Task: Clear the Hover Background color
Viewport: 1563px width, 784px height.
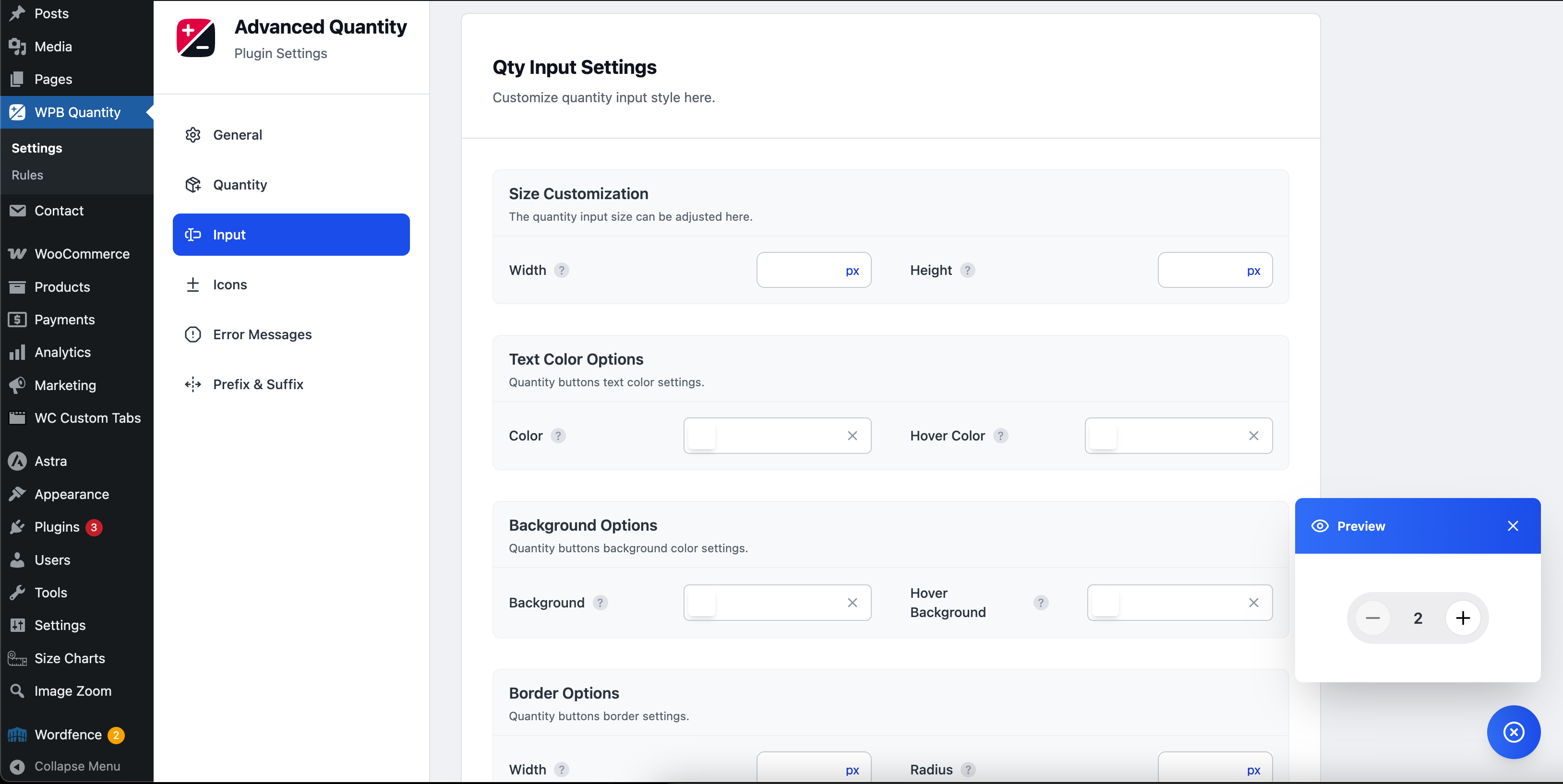Action: 1253,602
